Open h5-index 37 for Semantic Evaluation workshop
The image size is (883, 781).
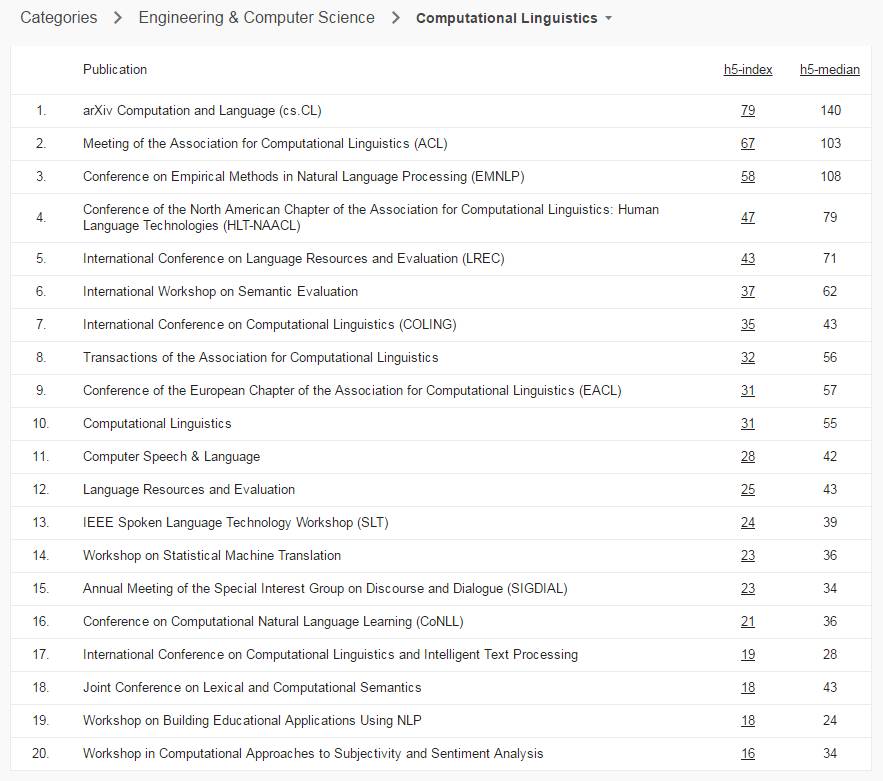(748, 292)
